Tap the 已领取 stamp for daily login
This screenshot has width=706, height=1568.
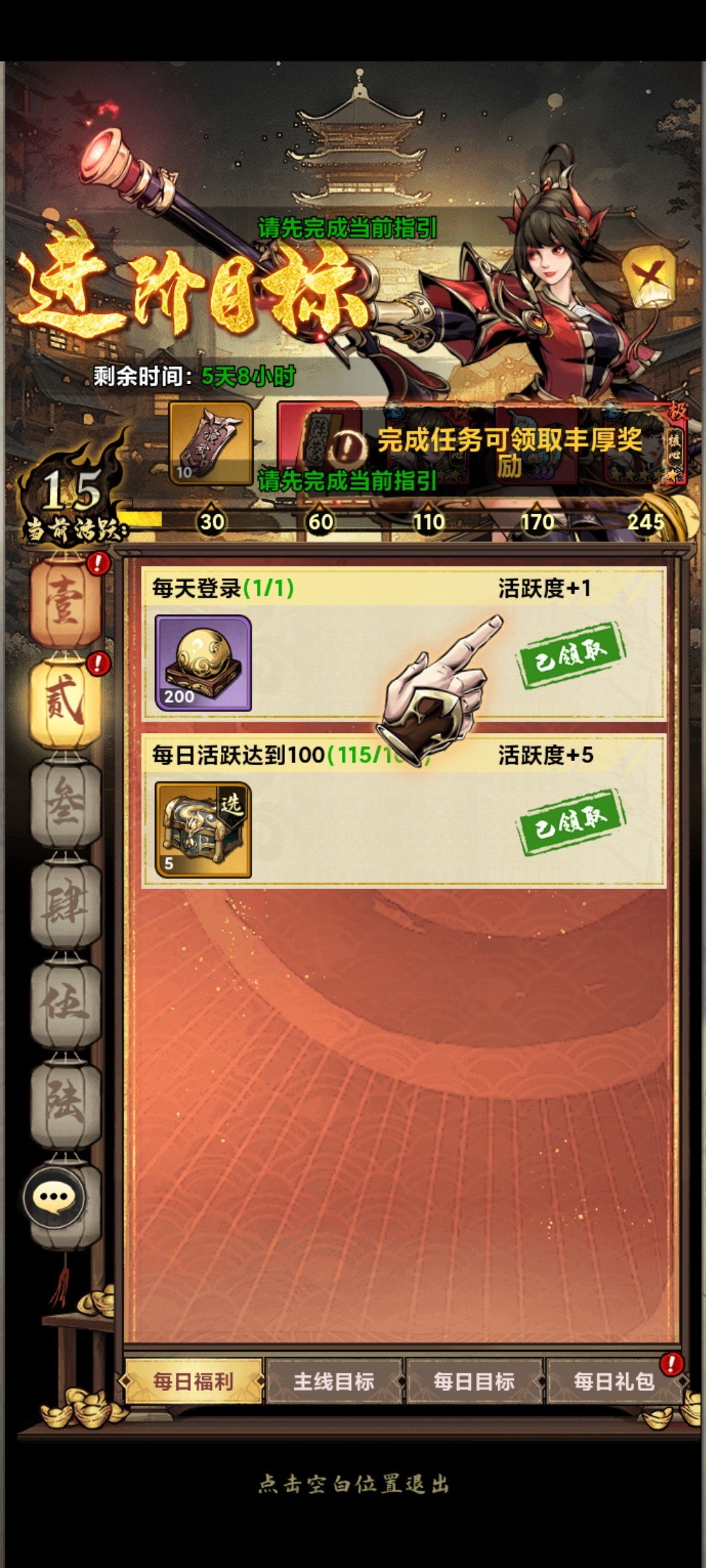click(571, 655)
